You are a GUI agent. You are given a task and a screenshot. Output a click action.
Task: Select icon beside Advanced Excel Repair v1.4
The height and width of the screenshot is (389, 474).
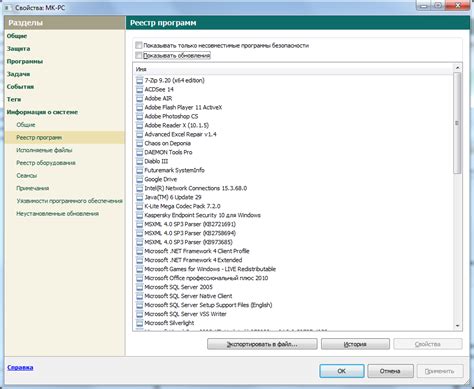[x=139, y=134]
